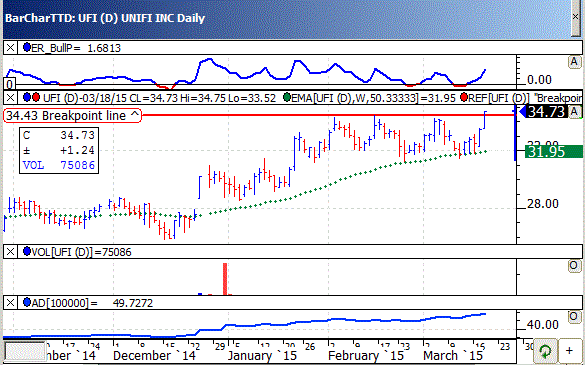Click the UFI (D)-03/18/15 price header text
Viewport: 585px width, 365px height.
[x=160, y=98]
